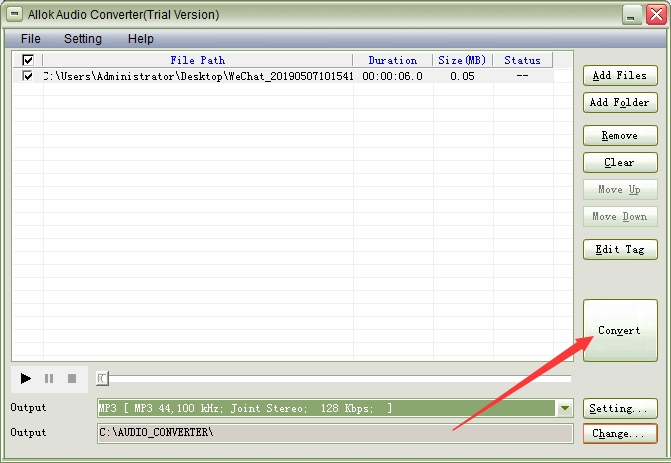Minimize the Allok Audio Converter window
671x463 pixels.
coord(632,15)
